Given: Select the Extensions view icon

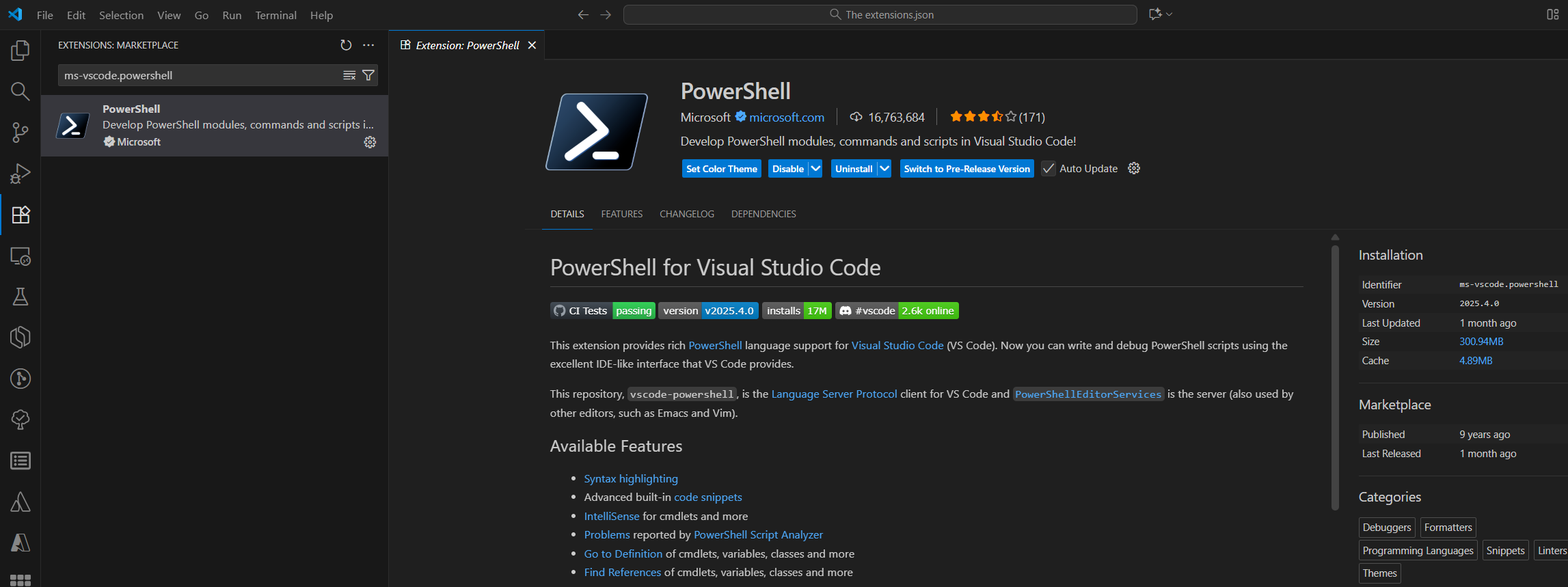Looking at the screenshot, I should [21, 215].
